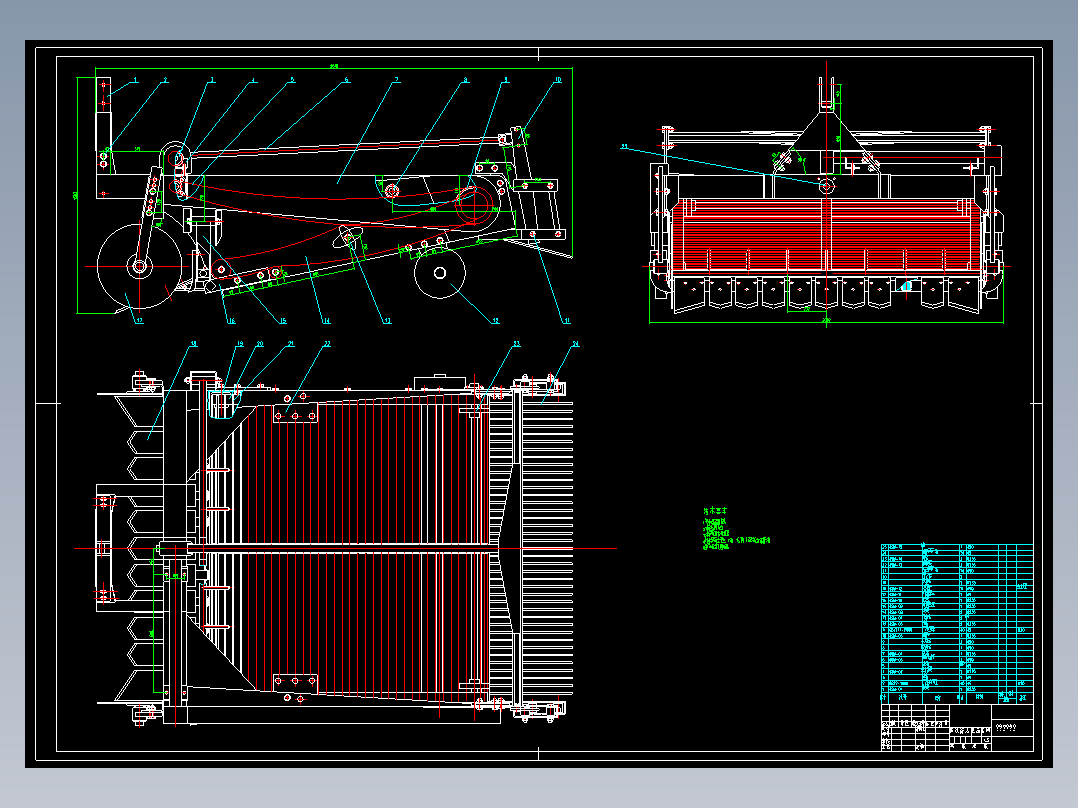Click part callout number 24 above plan view
The height and width of the screenshot is (808, 1078).
[x=575, y=344]
